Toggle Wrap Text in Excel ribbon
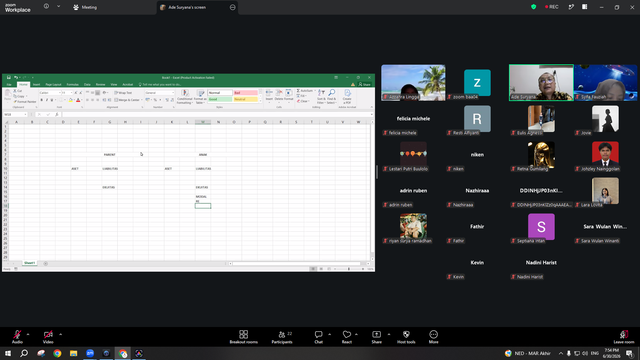 (123, 93)
